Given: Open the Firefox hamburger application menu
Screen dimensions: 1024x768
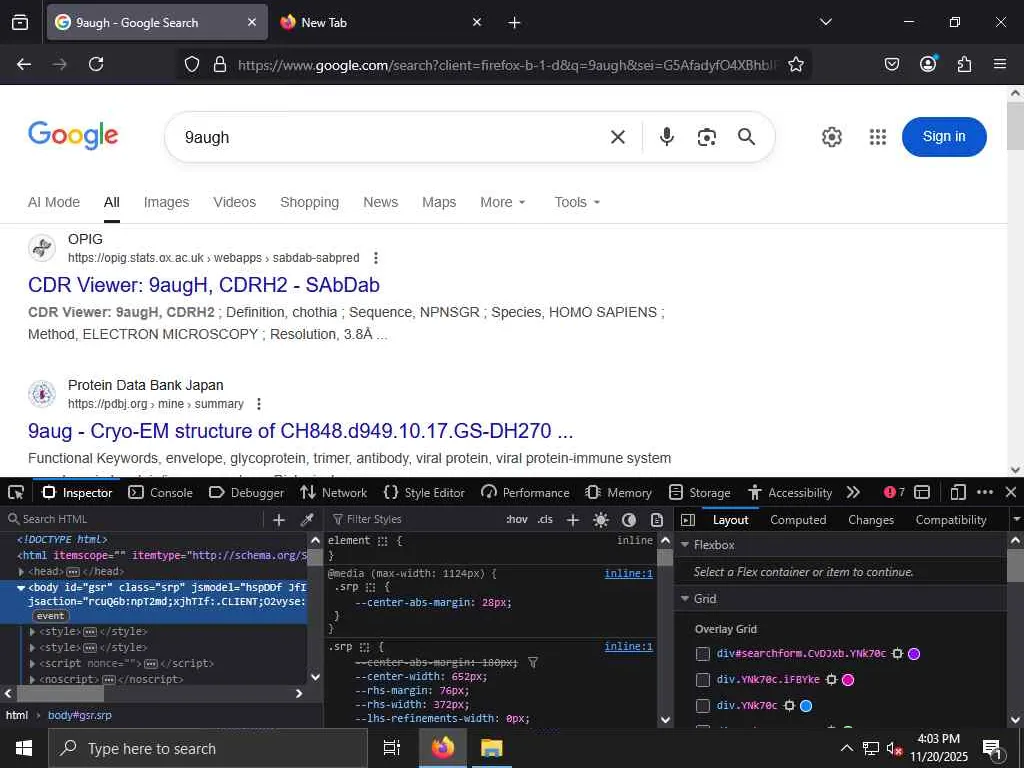Looking at the screenshot, I should click(x=1000, y=64).
